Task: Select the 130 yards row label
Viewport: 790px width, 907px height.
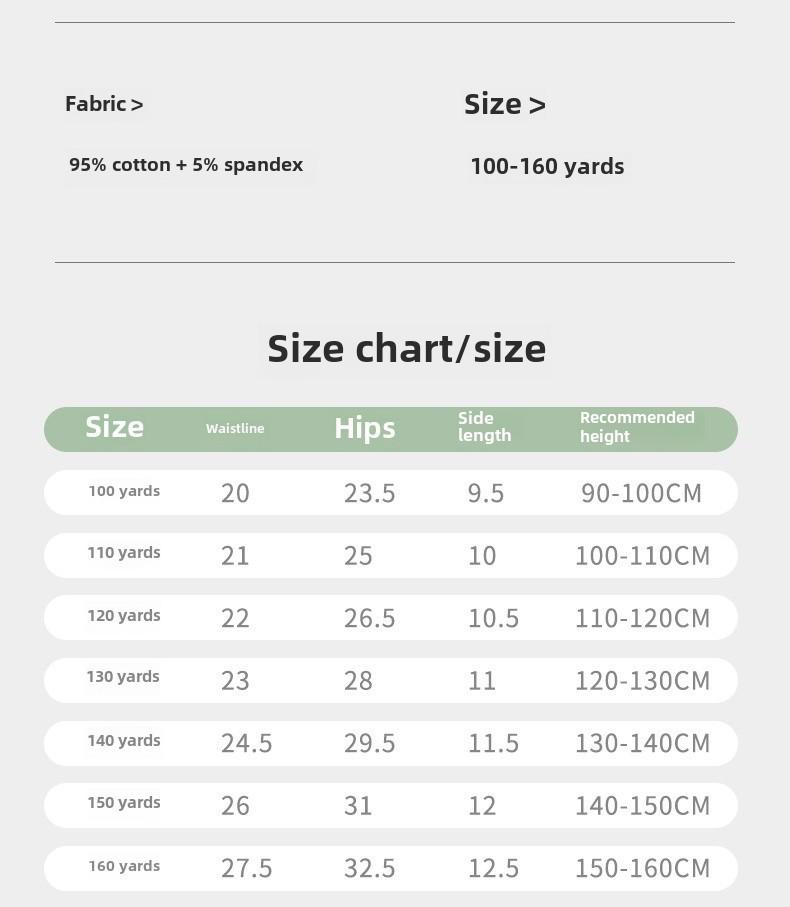Action: 123,677
